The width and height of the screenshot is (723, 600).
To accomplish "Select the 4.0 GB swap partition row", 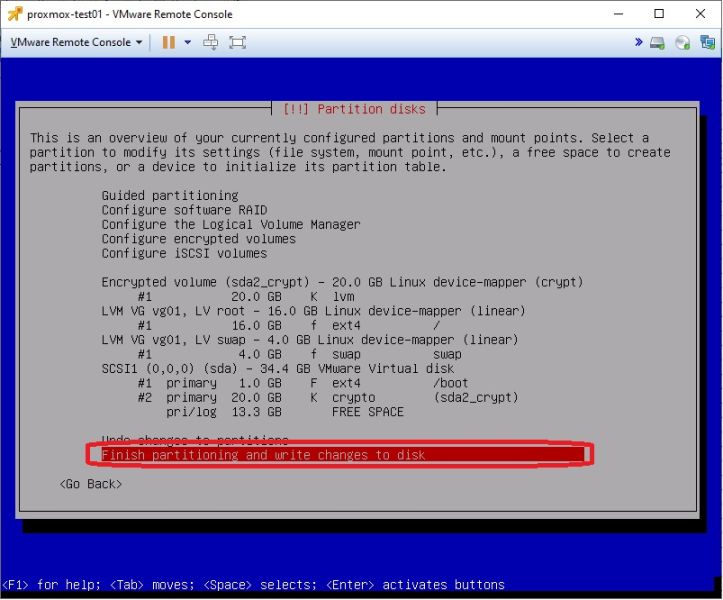I will [x=299, y=354].
